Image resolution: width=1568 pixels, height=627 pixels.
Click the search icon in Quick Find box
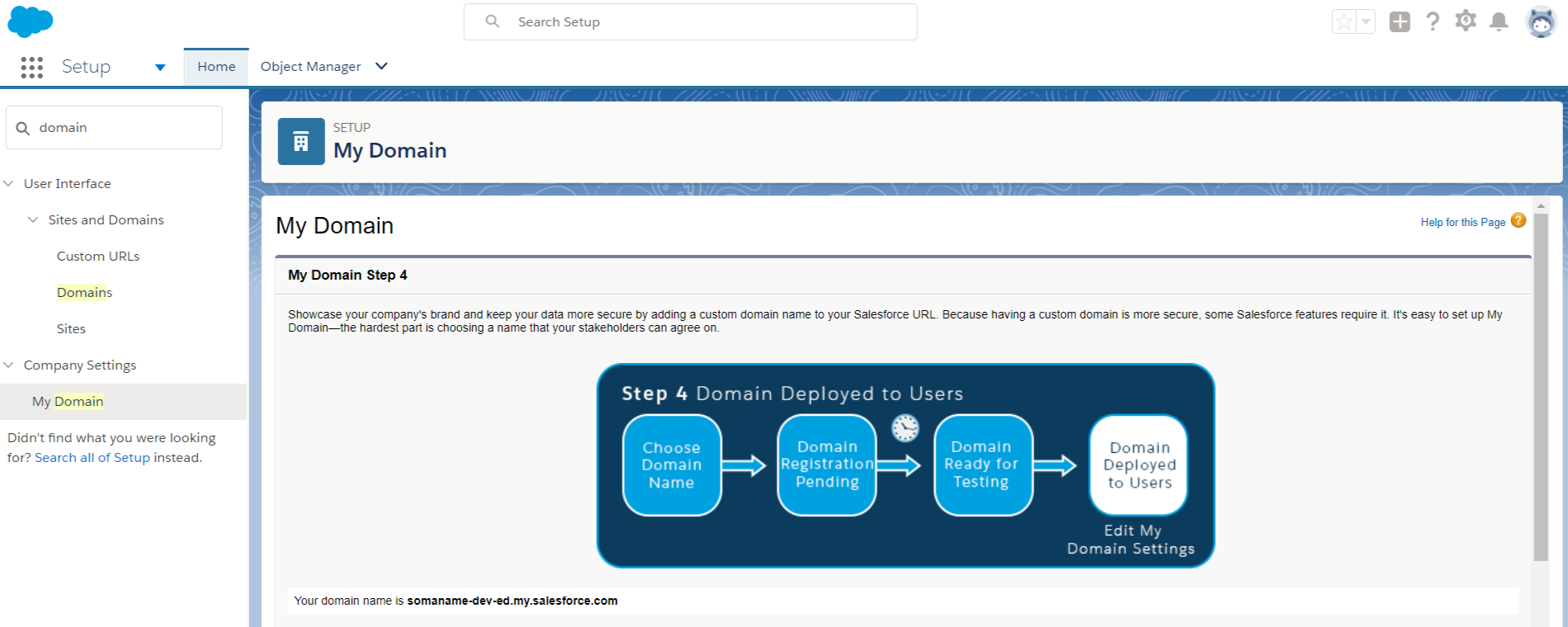click(x=23, y=128)
